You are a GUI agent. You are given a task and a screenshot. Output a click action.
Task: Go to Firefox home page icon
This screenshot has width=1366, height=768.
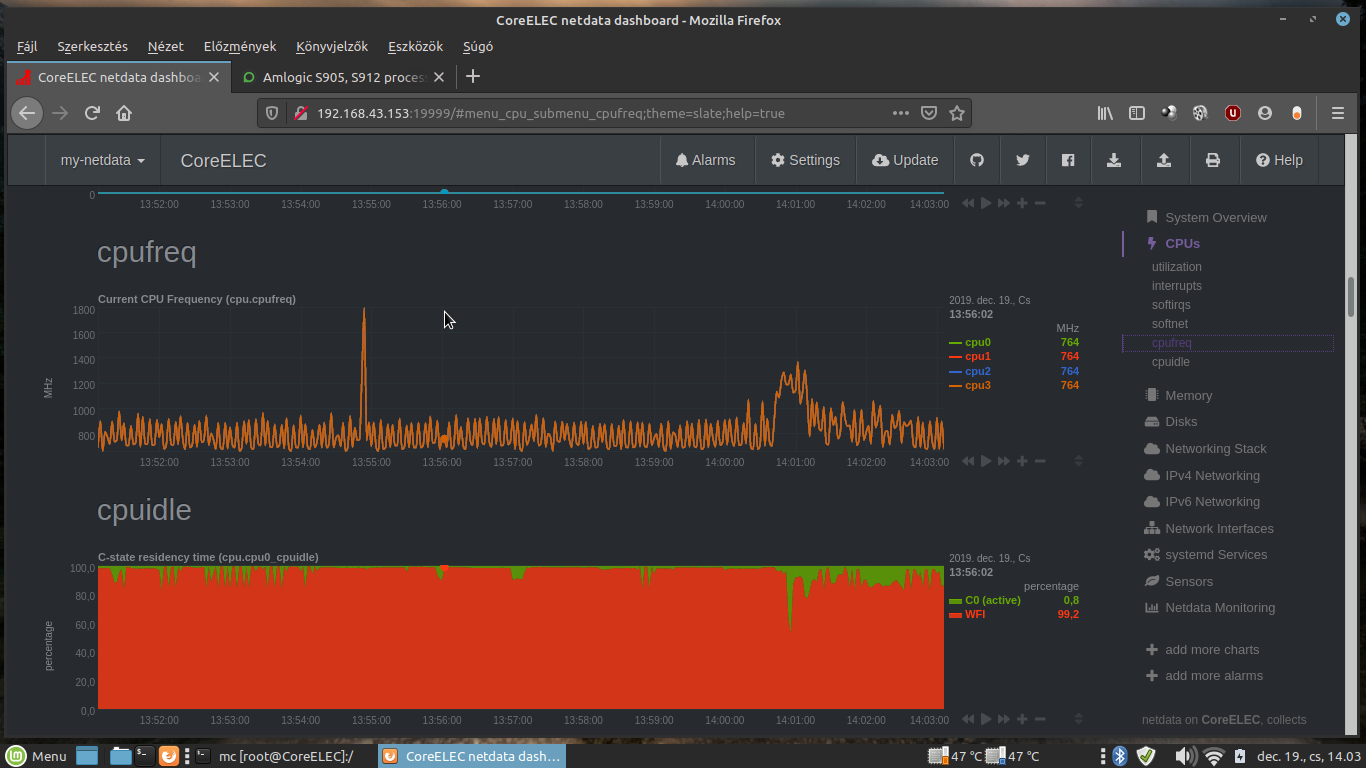pyautogui.click(x=124, y=113)
